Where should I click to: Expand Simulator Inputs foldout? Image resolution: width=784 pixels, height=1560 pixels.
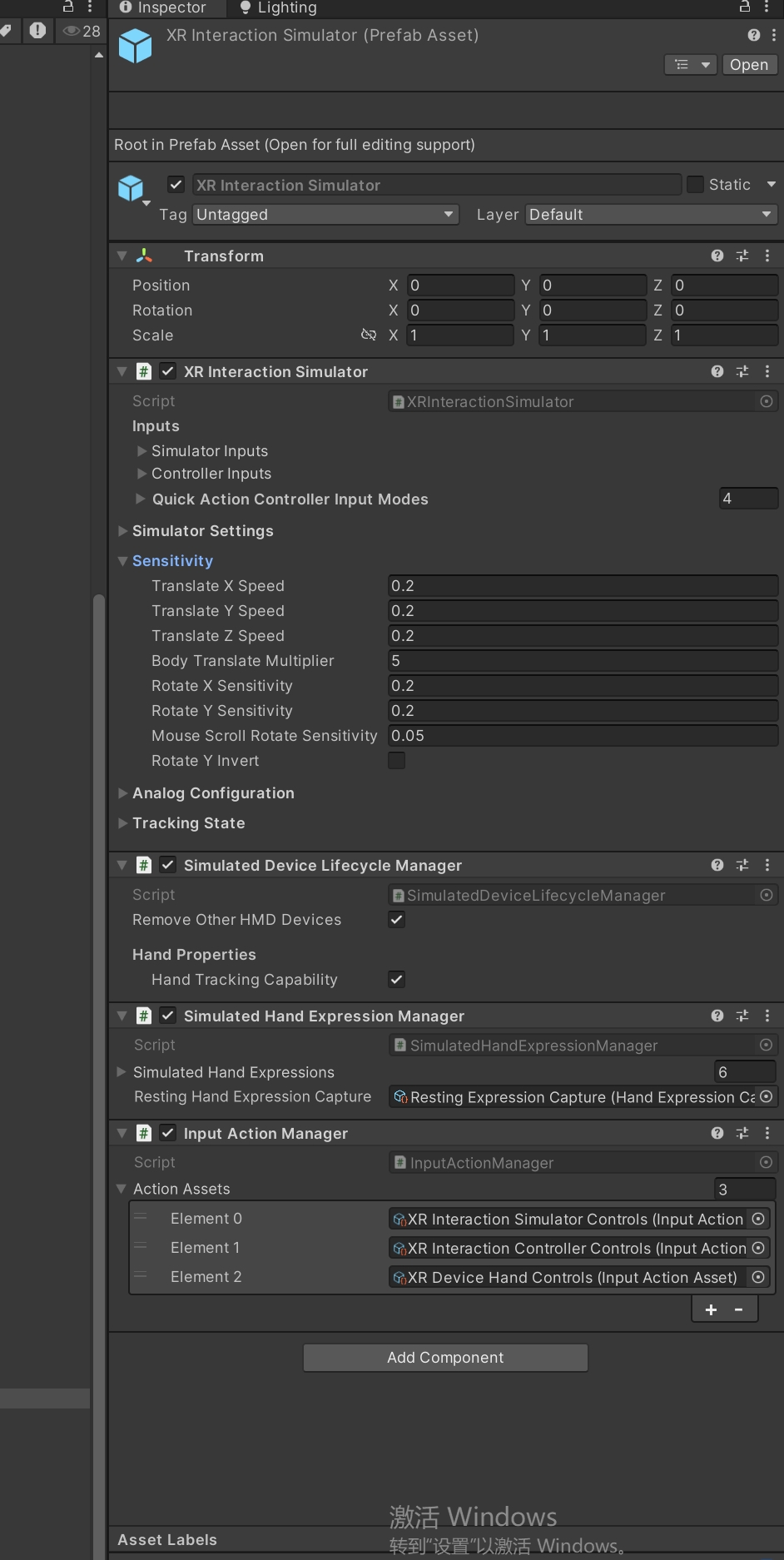[x=141, y=451]
